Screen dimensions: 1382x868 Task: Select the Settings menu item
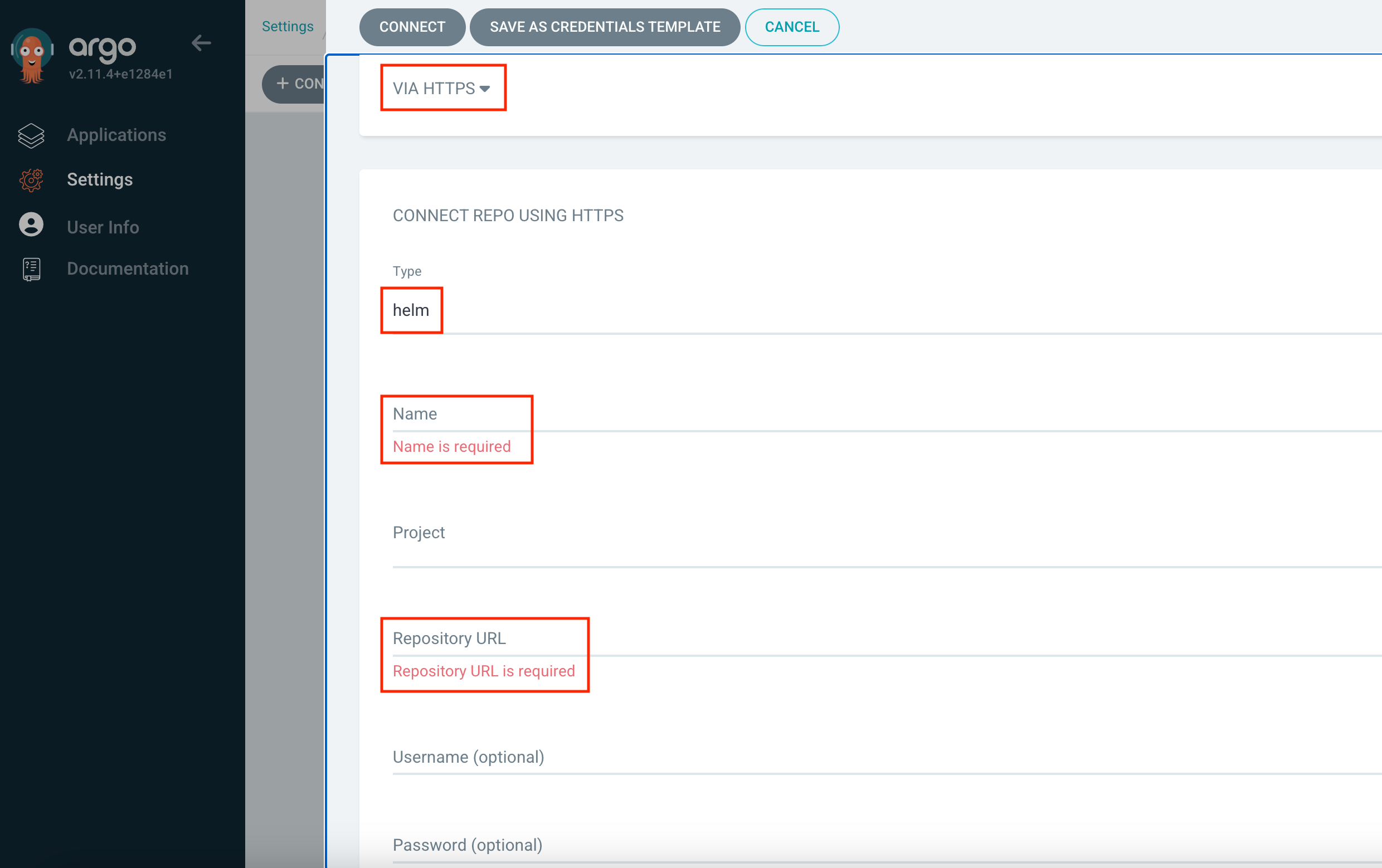[100, 180]
